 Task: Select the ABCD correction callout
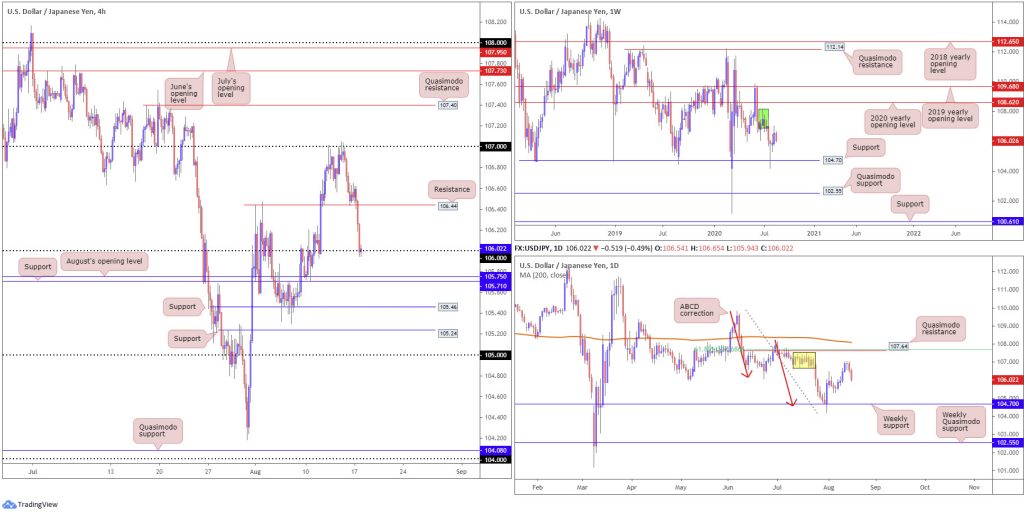697,311
